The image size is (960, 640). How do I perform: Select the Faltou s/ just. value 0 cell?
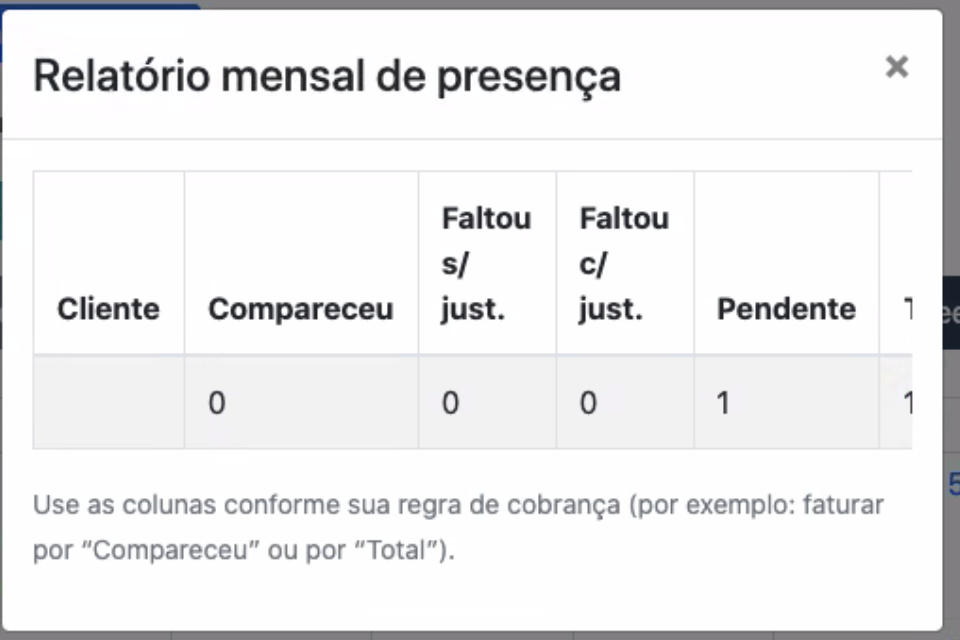point(486,403)
